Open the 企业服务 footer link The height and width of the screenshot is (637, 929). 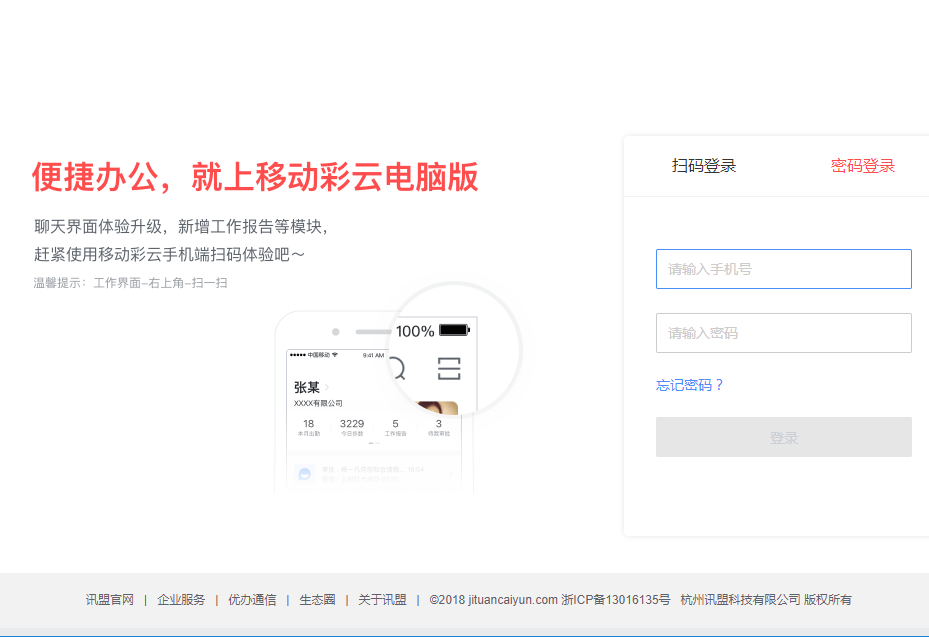(x=181, y=600)
